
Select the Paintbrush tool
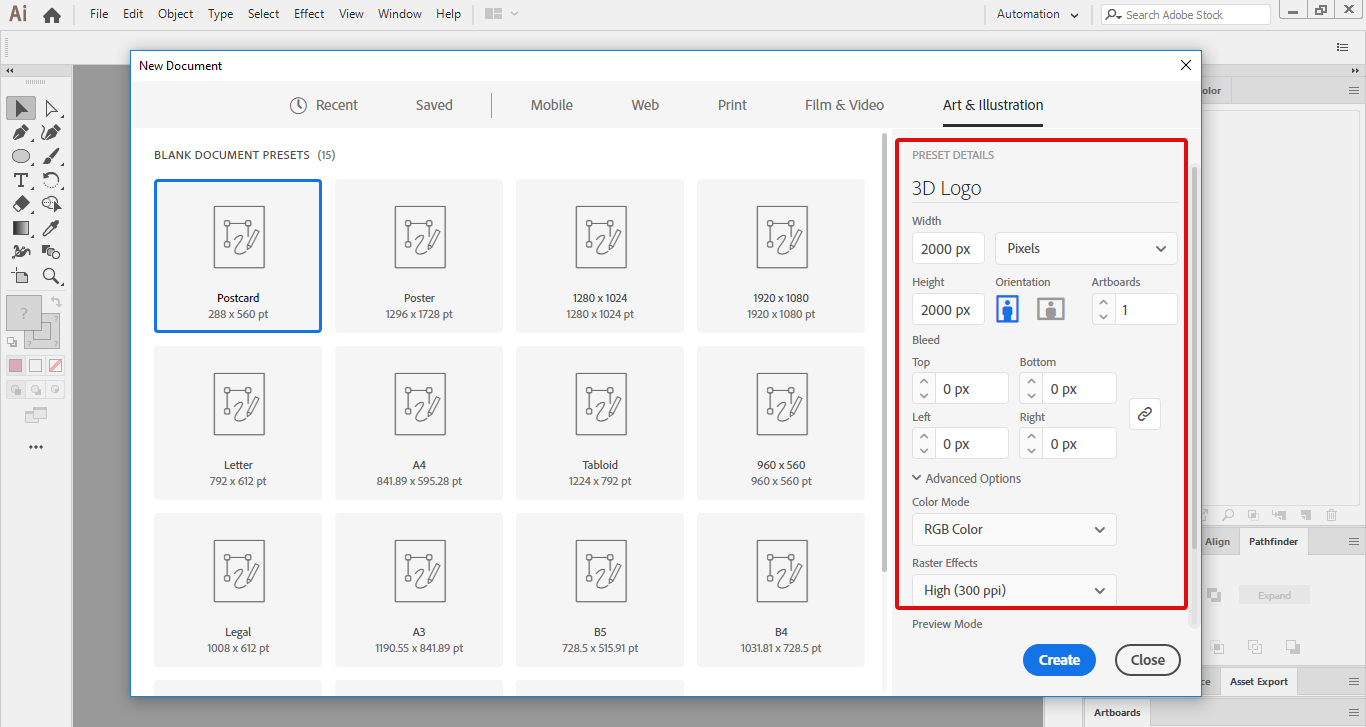(51, 156)
